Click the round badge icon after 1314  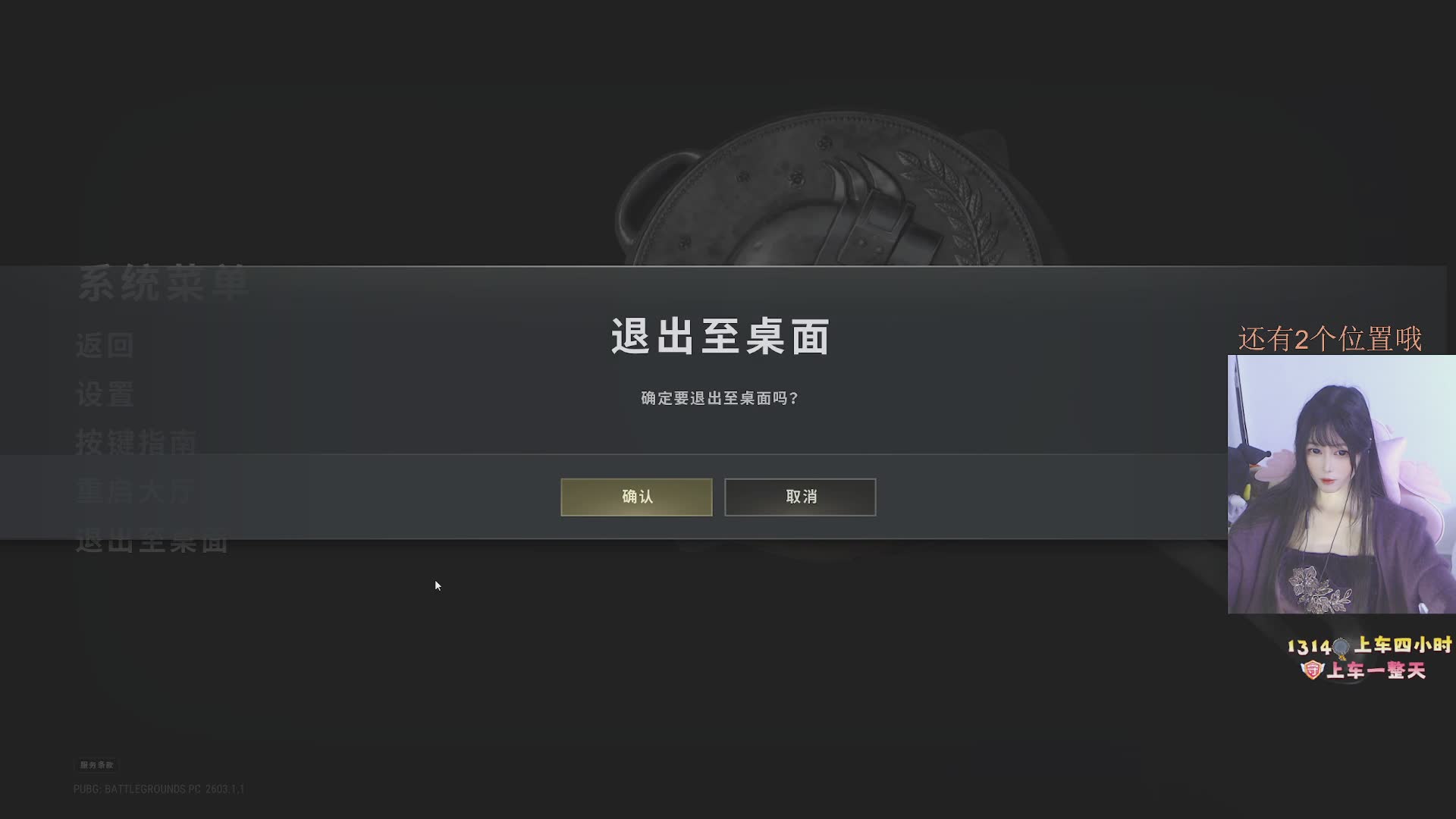point(1341,647)
